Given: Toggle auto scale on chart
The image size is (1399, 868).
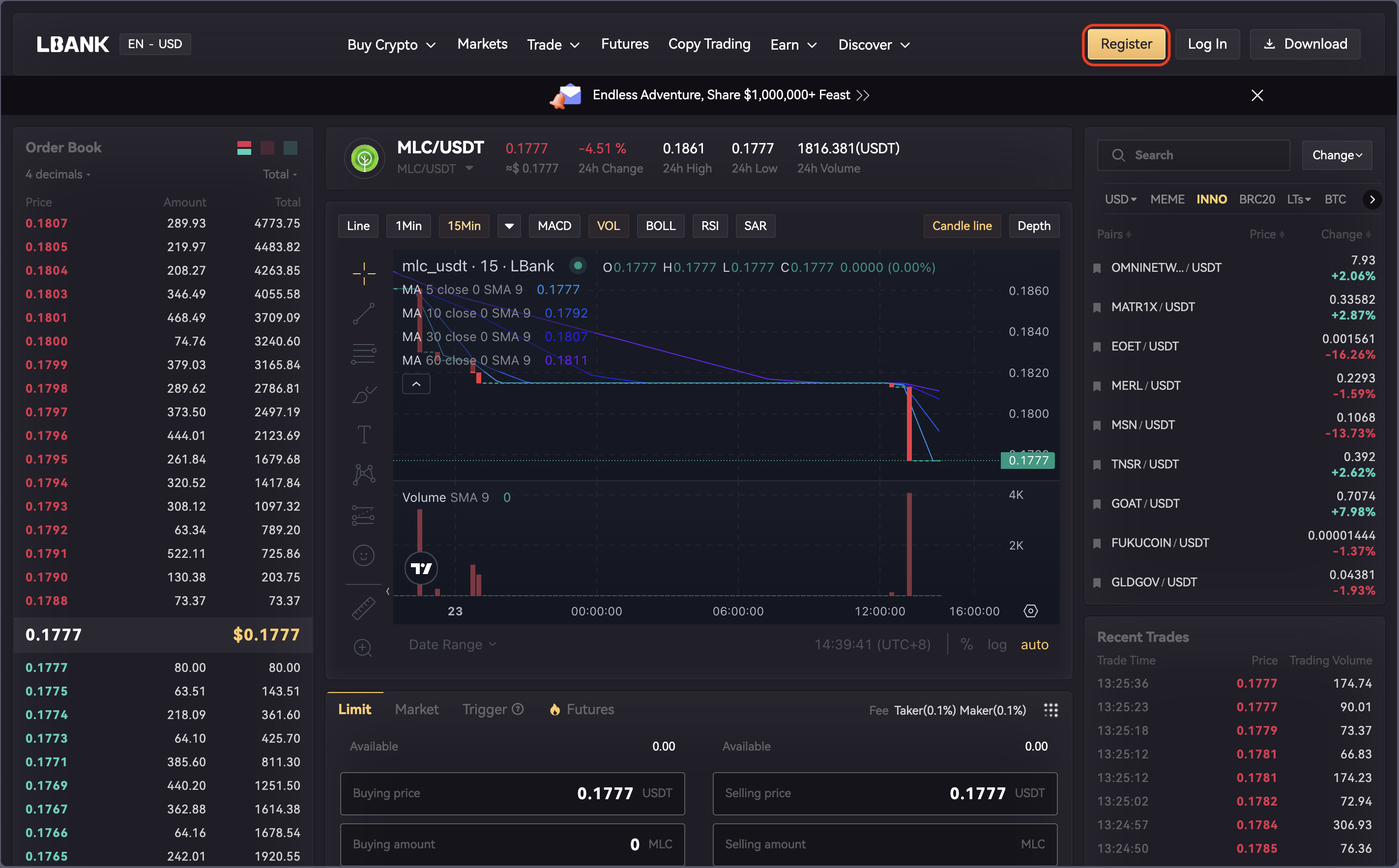Looking at the screenshot, I should [1034, 645].
